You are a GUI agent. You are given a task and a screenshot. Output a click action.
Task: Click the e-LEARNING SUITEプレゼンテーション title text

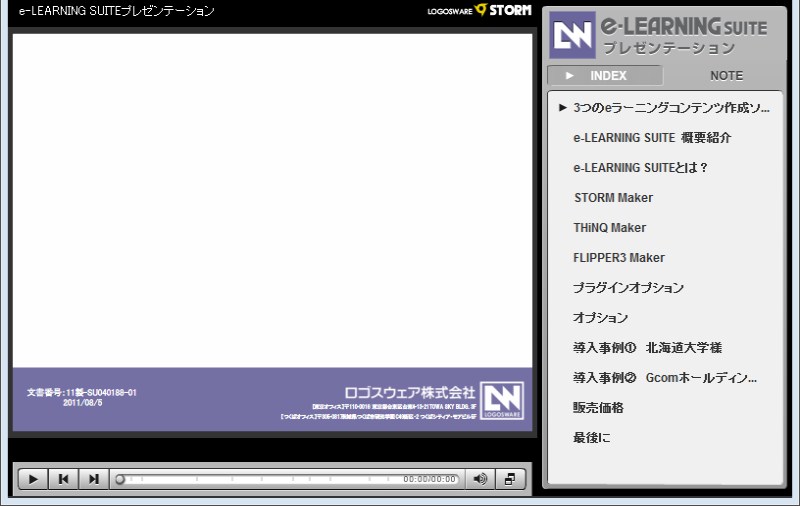116,11
